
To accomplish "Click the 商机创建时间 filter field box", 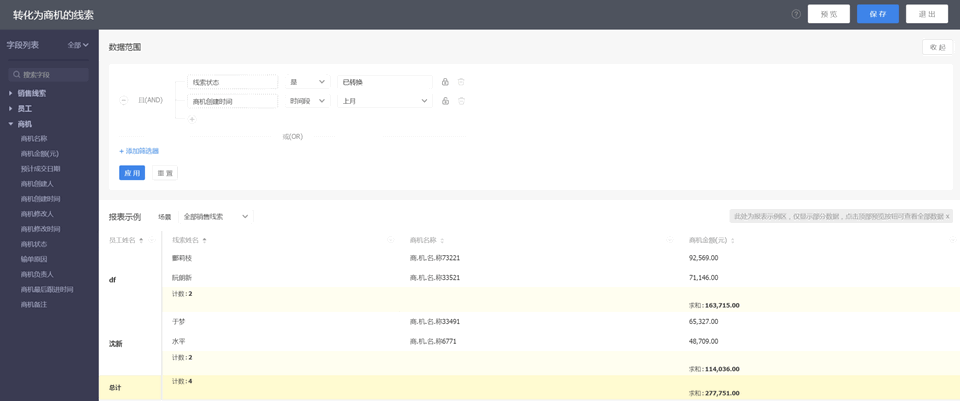I will pyautogui.click(x=233, y=101).
